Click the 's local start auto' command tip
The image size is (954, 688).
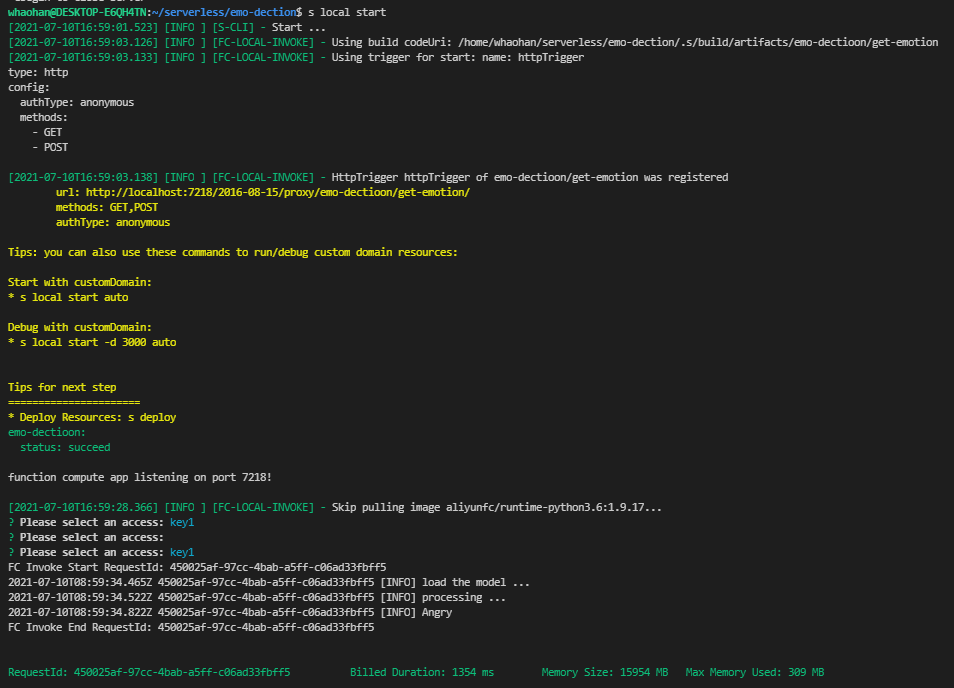point(74,297)
